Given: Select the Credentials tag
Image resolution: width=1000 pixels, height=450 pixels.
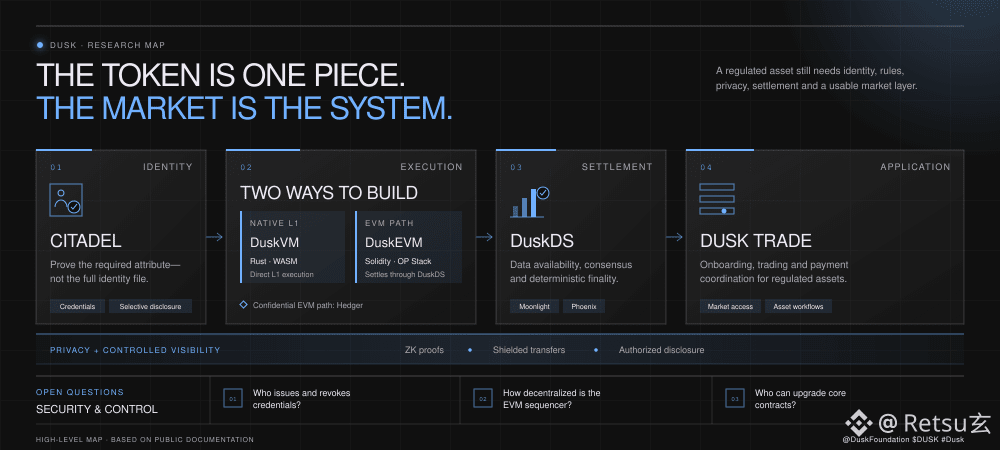Looking at the screenshot, I should click(x=77, y=307).
